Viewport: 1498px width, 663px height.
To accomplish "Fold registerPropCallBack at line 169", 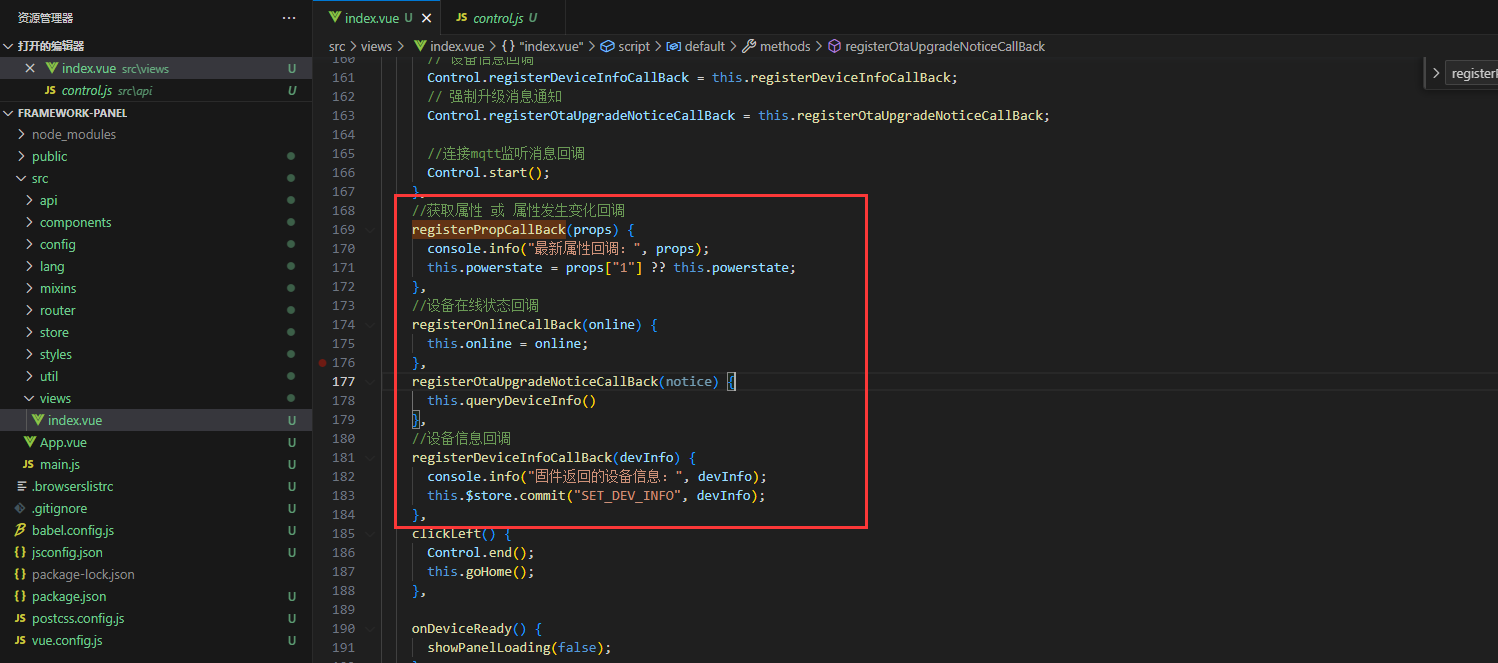I will tap(371, 229).
